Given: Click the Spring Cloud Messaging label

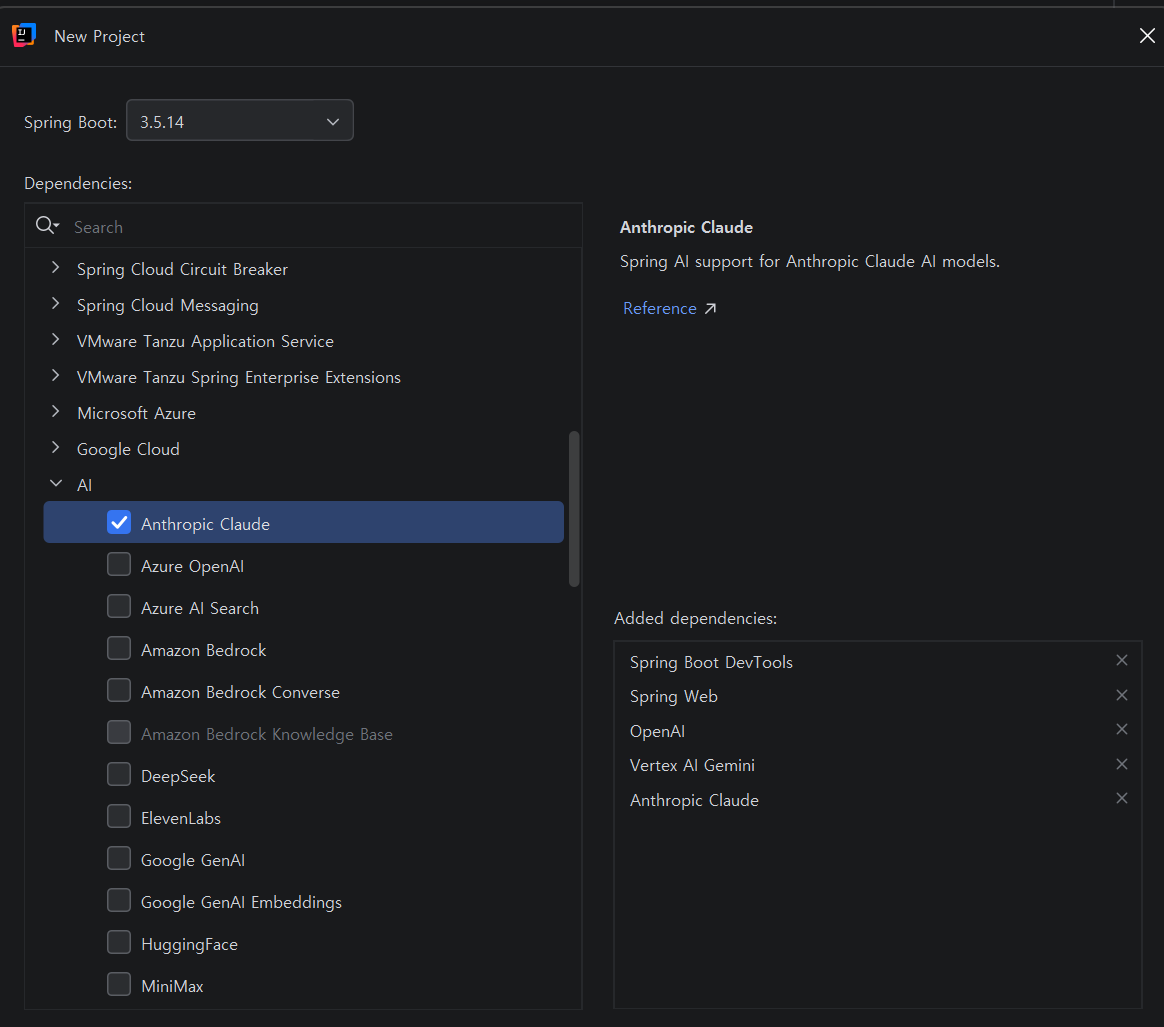Looking at the screenshot, I should (168, 305).
